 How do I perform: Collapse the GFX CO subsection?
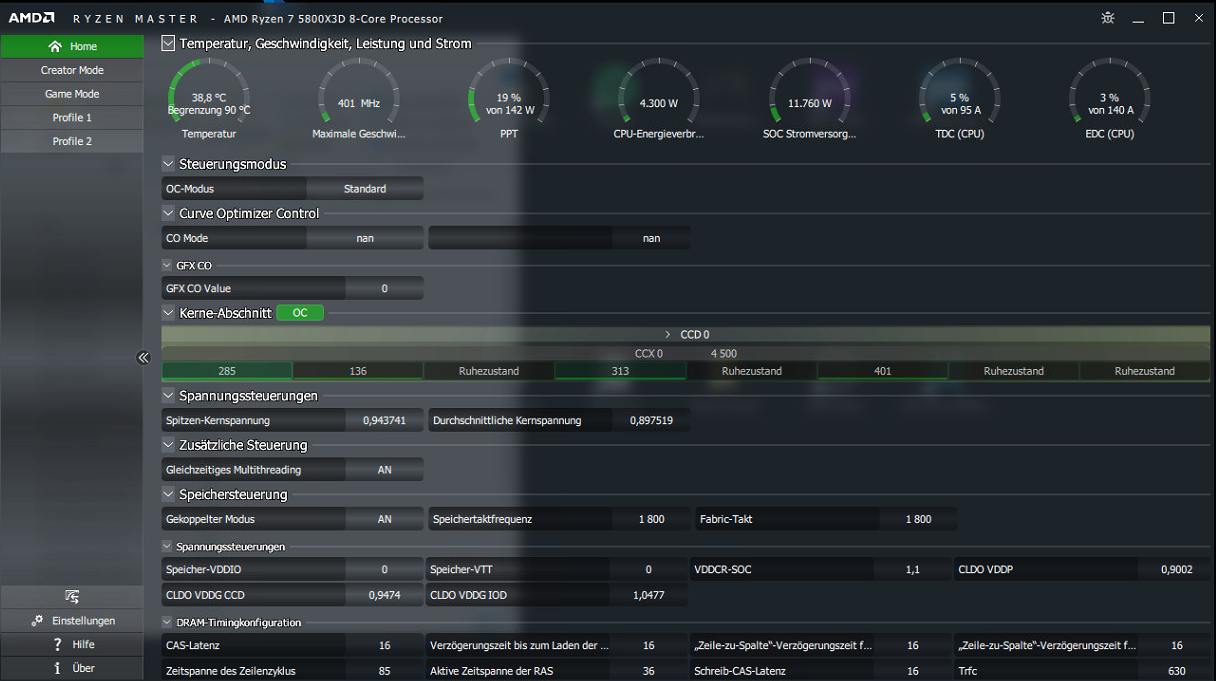pos(167,265)
